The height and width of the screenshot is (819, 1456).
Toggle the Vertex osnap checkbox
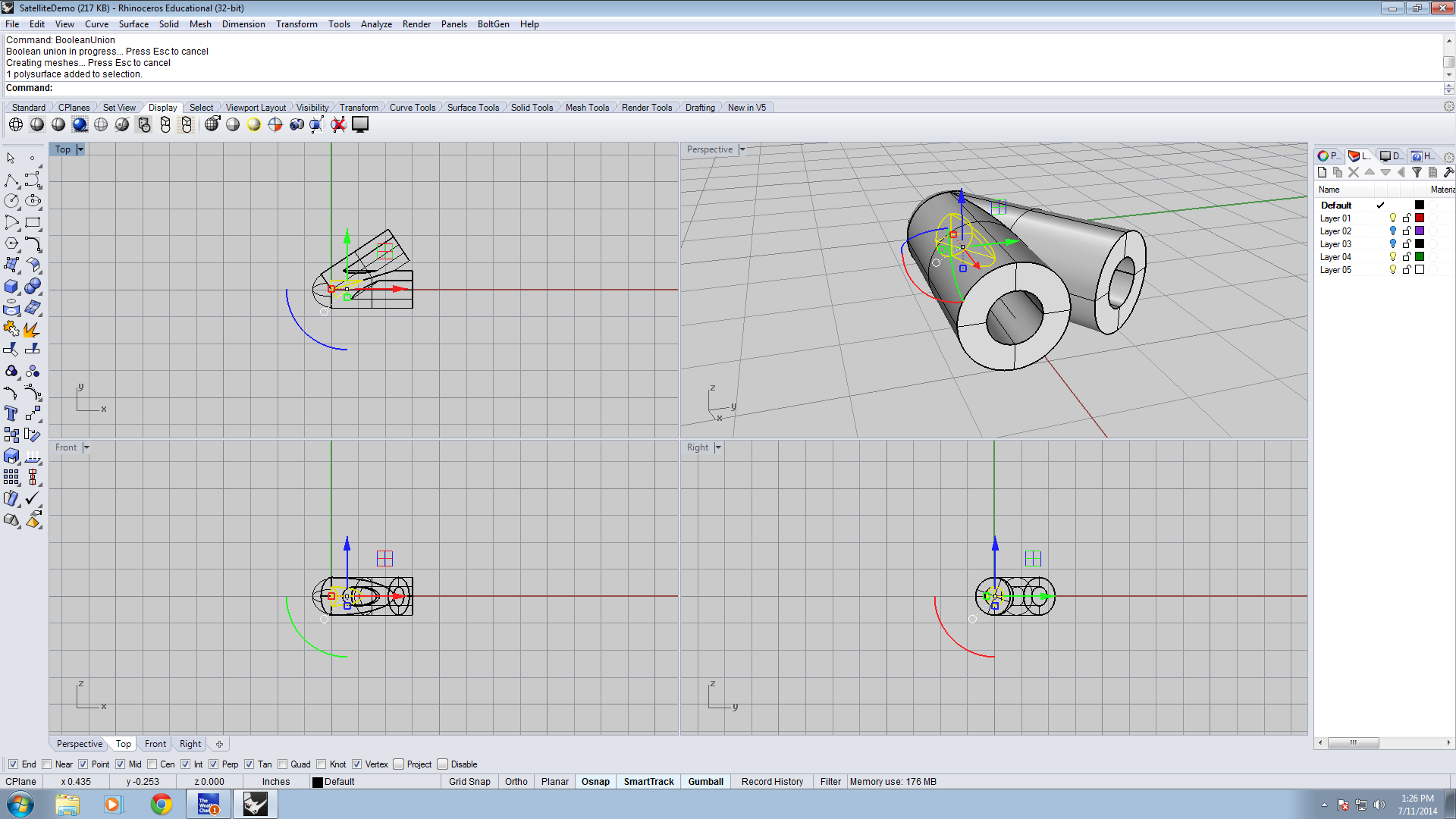click(357, 764)
